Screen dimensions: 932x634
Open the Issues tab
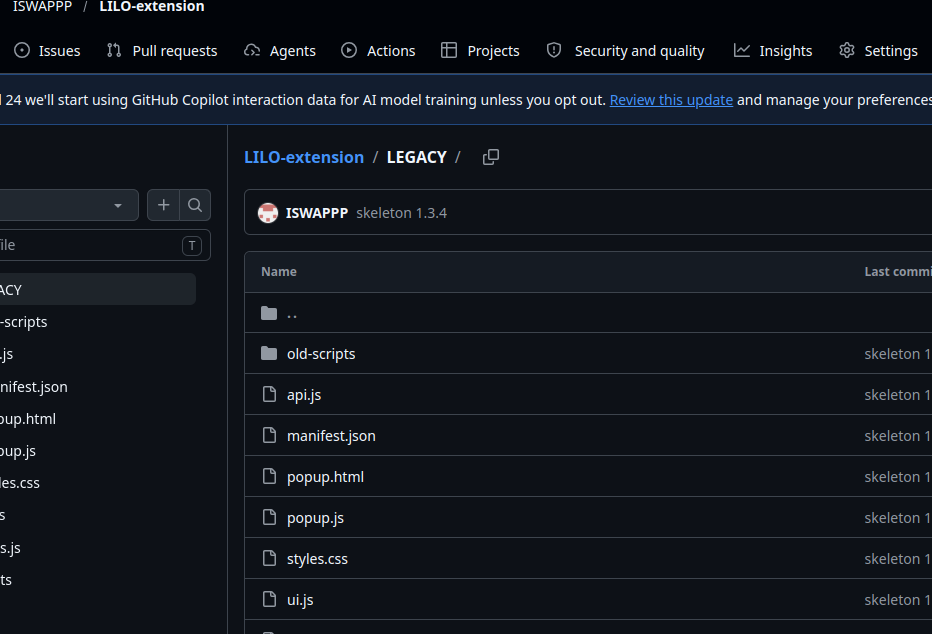(47, 51)
